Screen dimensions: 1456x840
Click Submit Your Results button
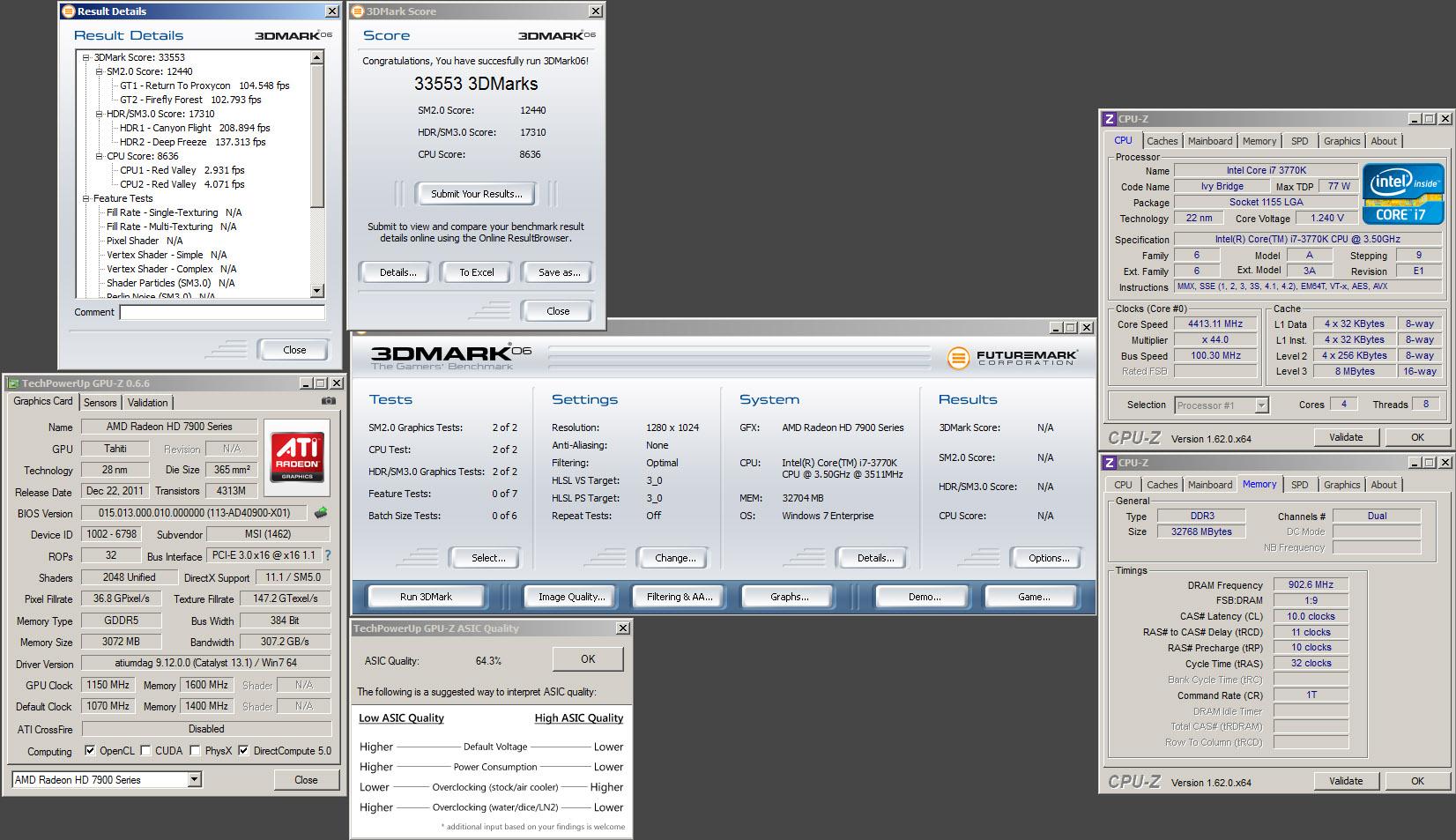point(476,194)
